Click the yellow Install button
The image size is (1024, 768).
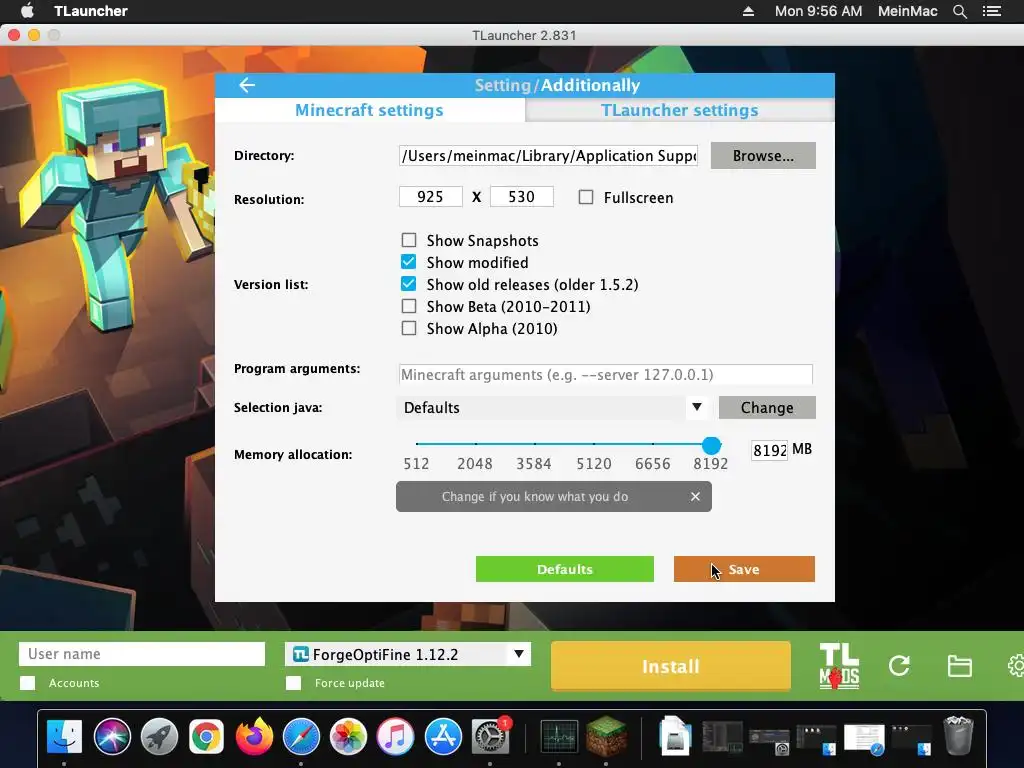tap(671, 665)
